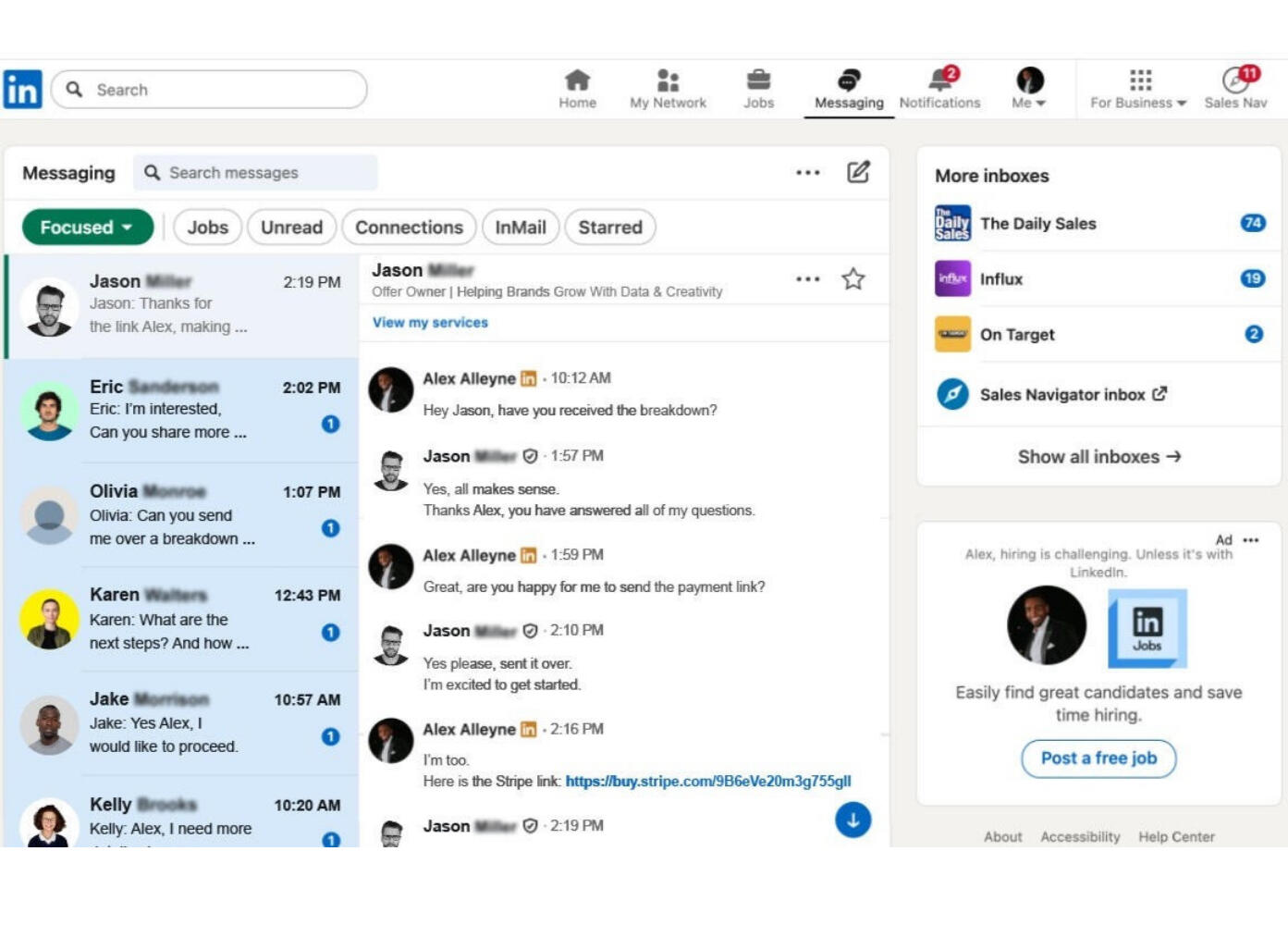The image size is (1288, 925).
Task: Click the Post a free job button
Action: 1098,758
